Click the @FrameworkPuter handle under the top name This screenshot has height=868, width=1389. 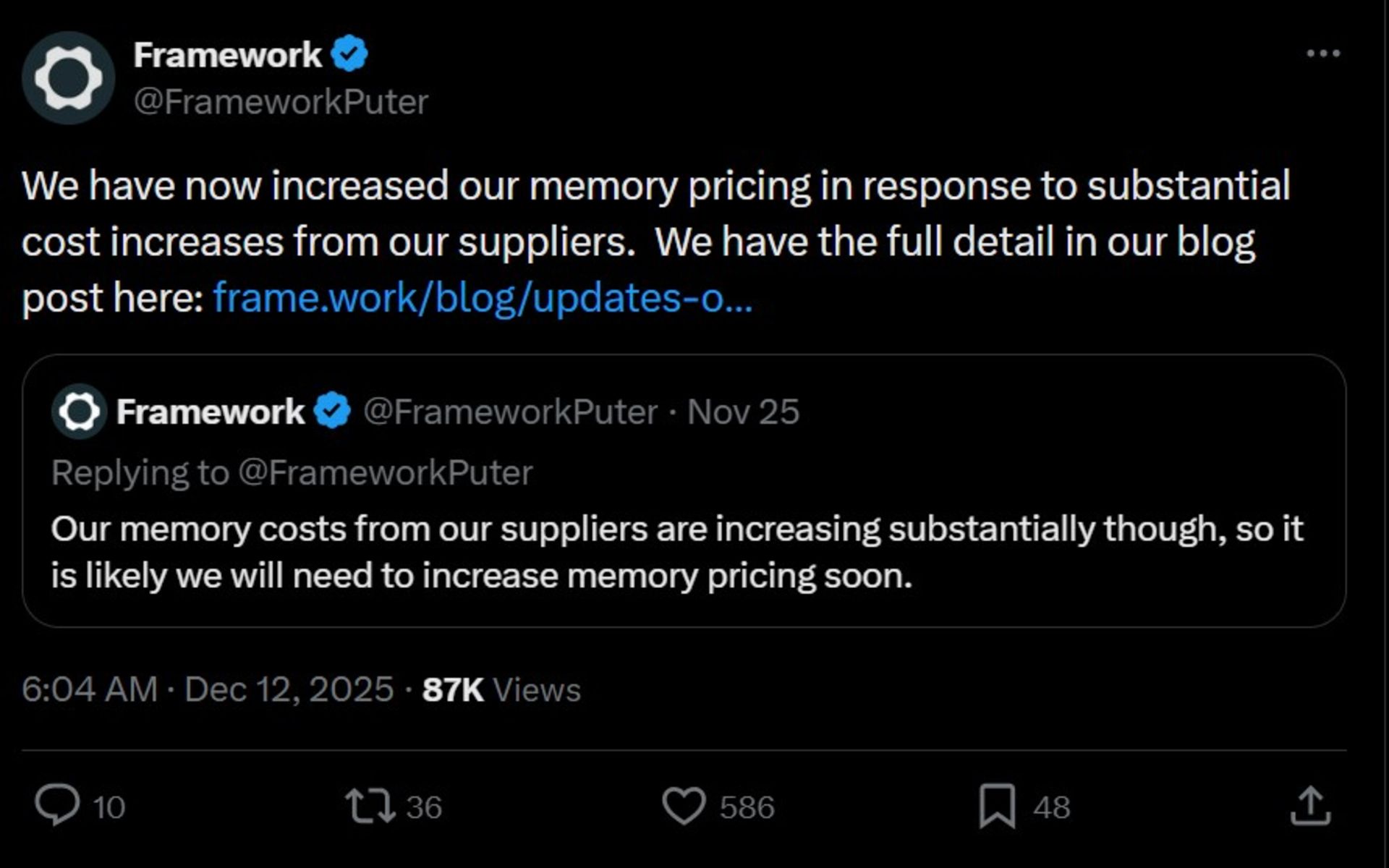281,101
